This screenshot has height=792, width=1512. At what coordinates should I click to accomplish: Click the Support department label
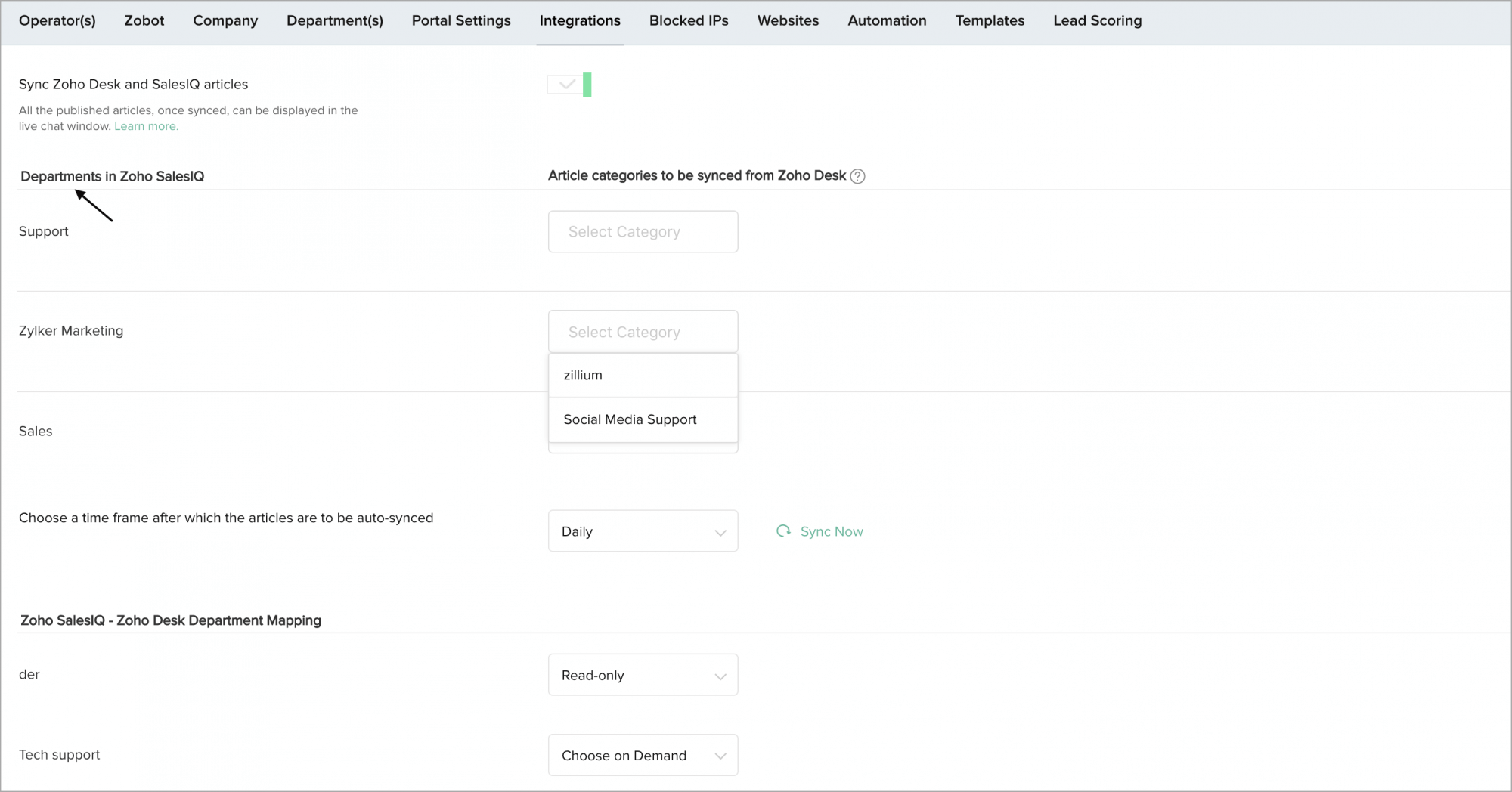[43, 231]
